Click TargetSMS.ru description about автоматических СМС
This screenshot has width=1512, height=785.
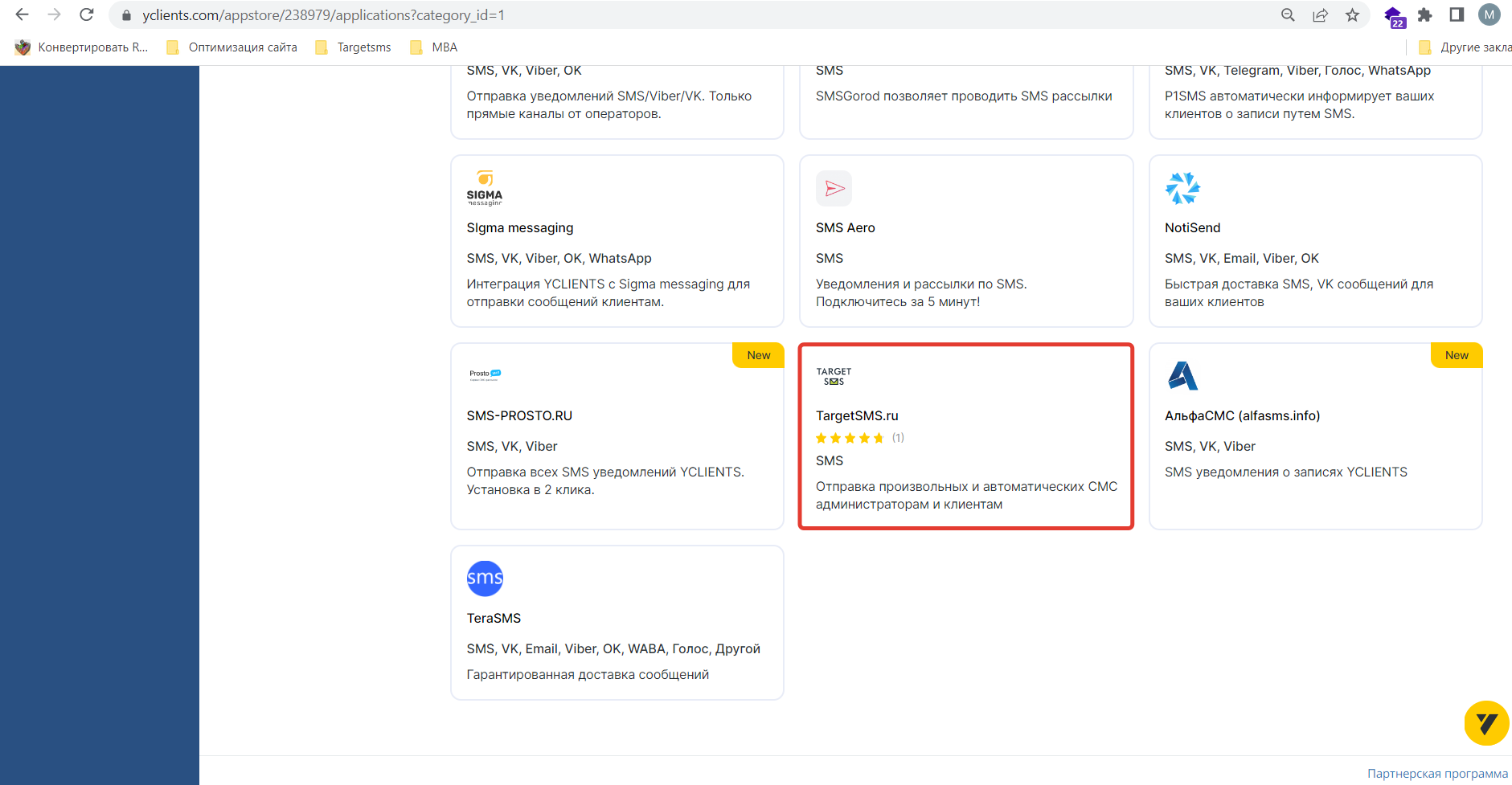click(966, 496)
